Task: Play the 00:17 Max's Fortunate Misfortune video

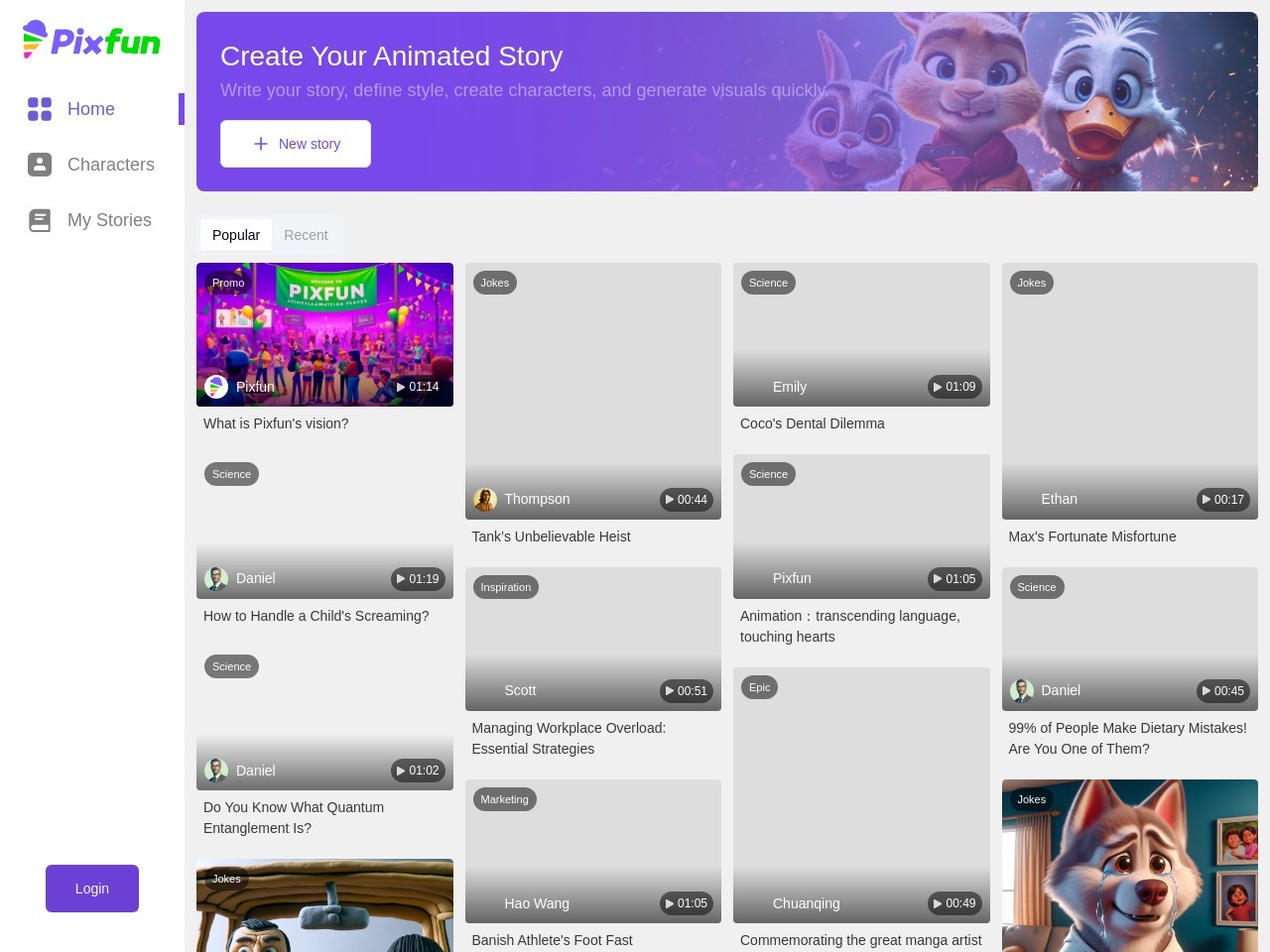Action: point(1223,500)
